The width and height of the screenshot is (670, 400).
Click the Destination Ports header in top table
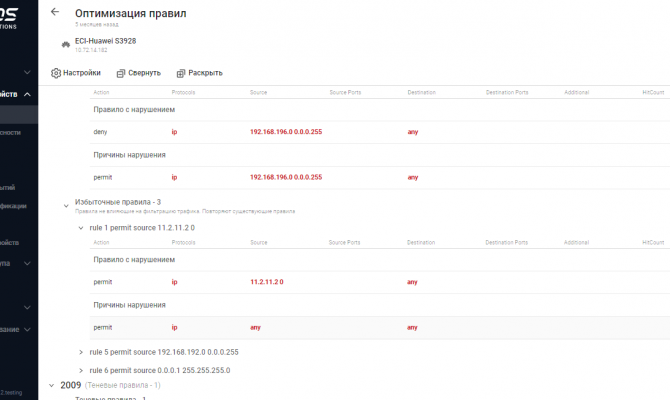(507, 92)
